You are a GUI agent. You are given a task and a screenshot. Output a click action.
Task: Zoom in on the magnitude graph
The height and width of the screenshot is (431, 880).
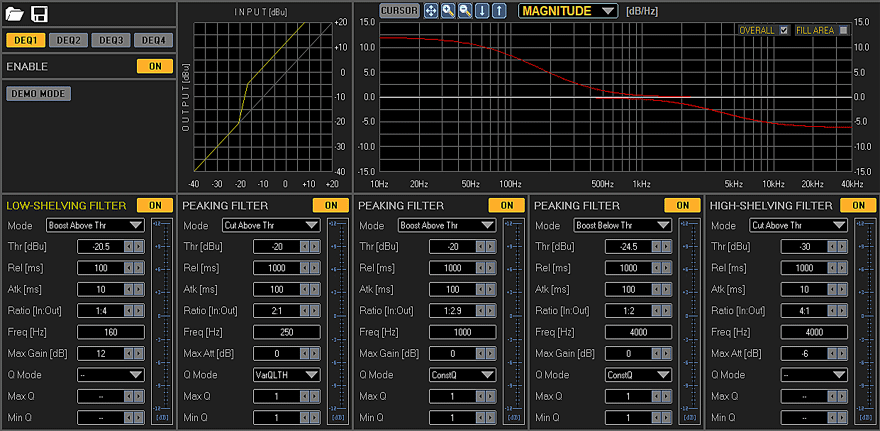[448, 11]
